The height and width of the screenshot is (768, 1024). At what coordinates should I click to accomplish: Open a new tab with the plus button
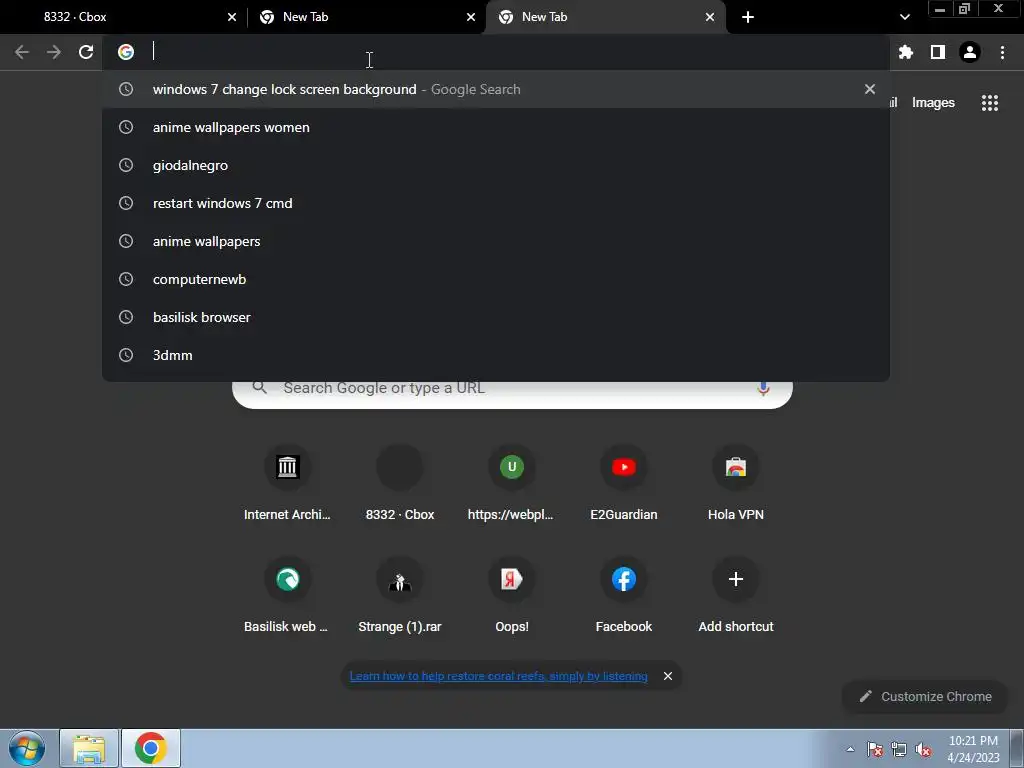(x=748, y=17)
